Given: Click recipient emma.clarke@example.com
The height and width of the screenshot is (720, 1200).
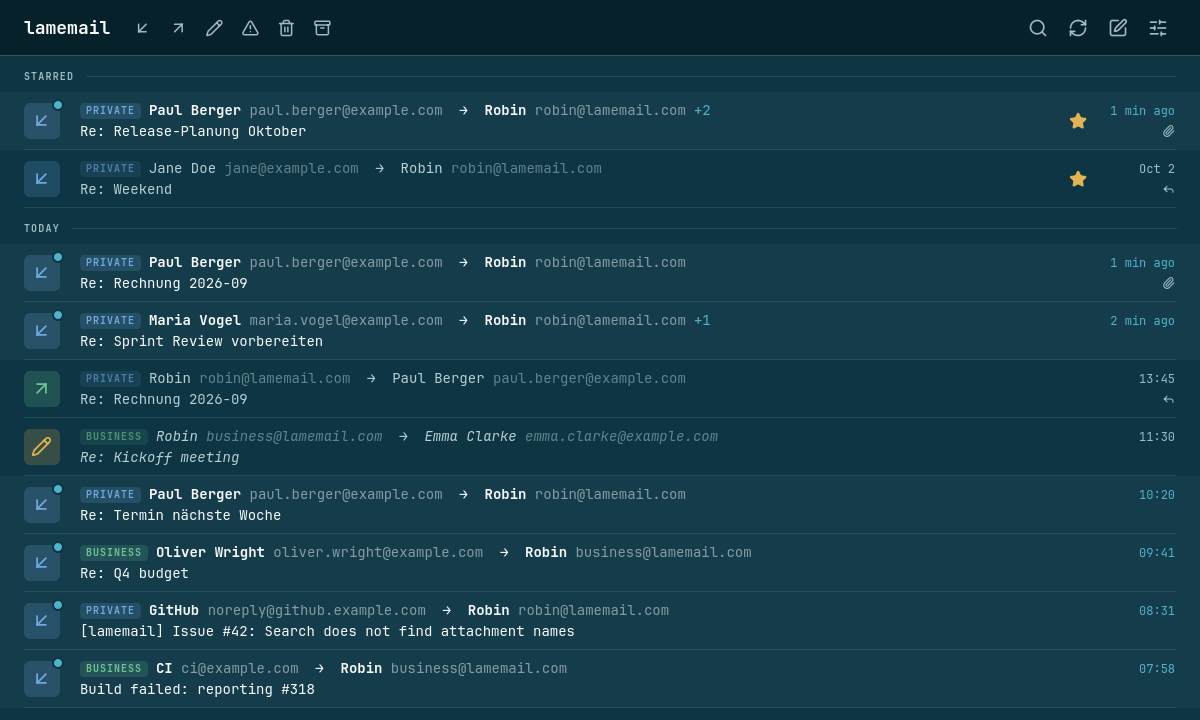Looking at the screenshot, I should click(621, 437).
